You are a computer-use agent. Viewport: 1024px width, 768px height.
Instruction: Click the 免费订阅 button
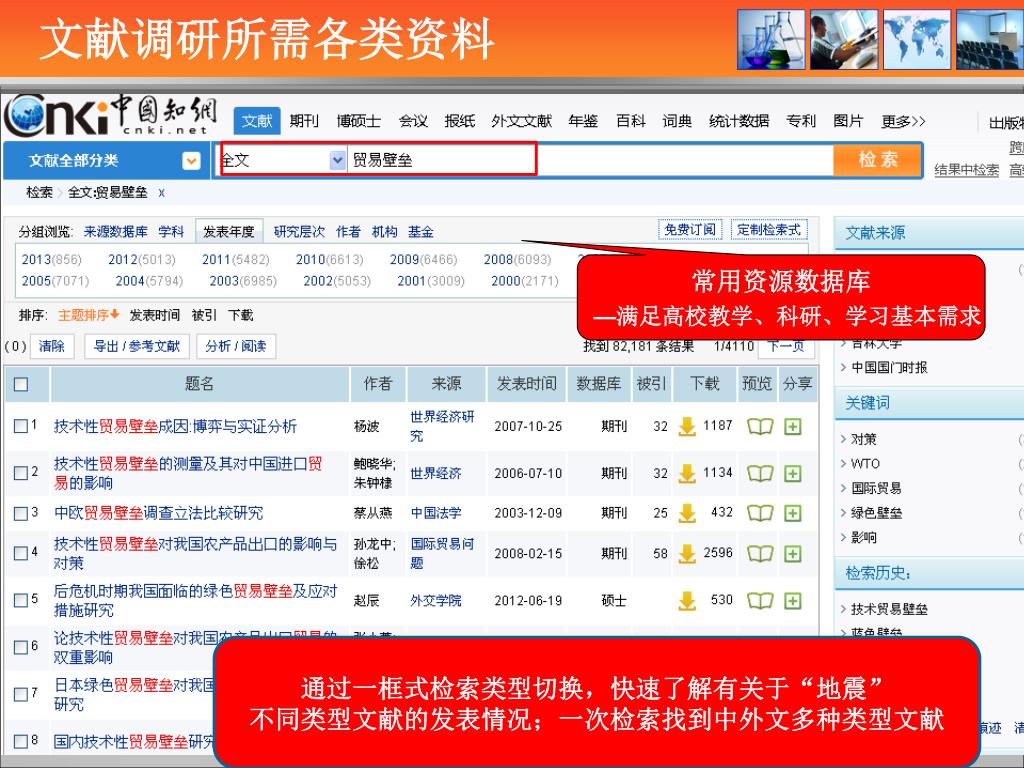690,230
